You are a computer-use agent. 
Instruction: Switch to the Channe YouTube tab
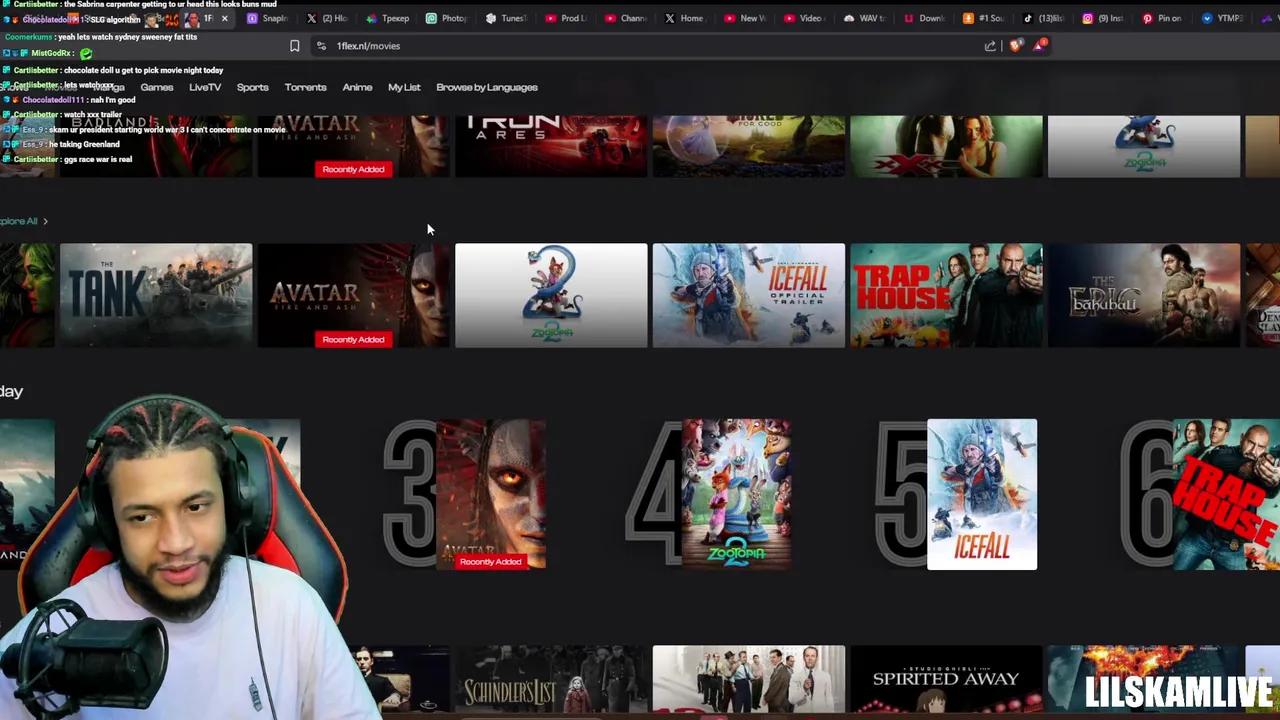pyautogui.click(x=626, y=18)
